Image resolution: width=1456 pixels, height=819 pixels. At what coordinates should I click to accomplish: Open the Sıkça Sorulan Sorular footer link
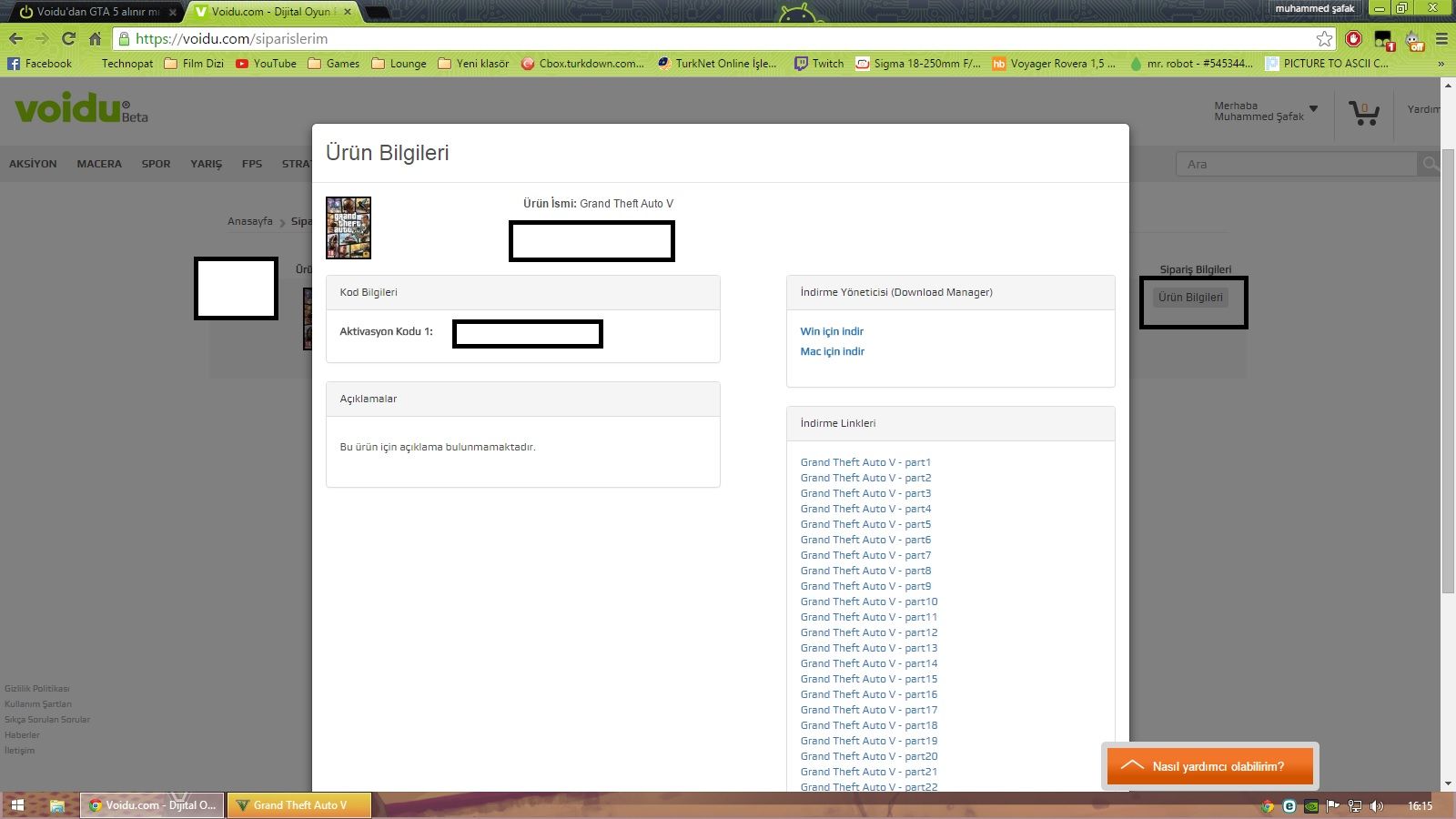click(47, 720)
